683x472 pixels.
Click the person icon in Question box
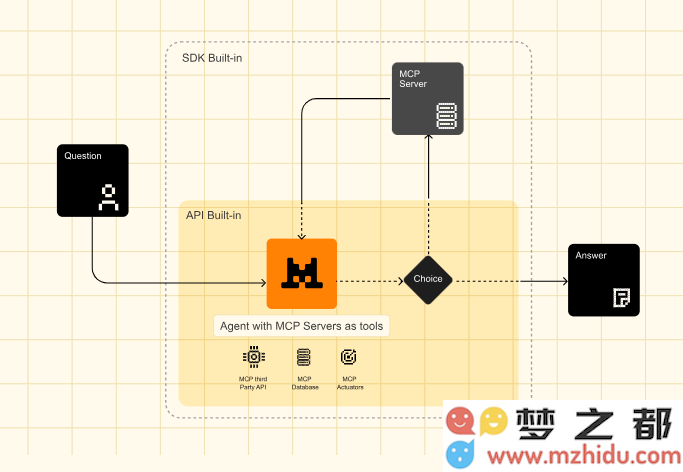pyautogui.click(x=108, y=197)
